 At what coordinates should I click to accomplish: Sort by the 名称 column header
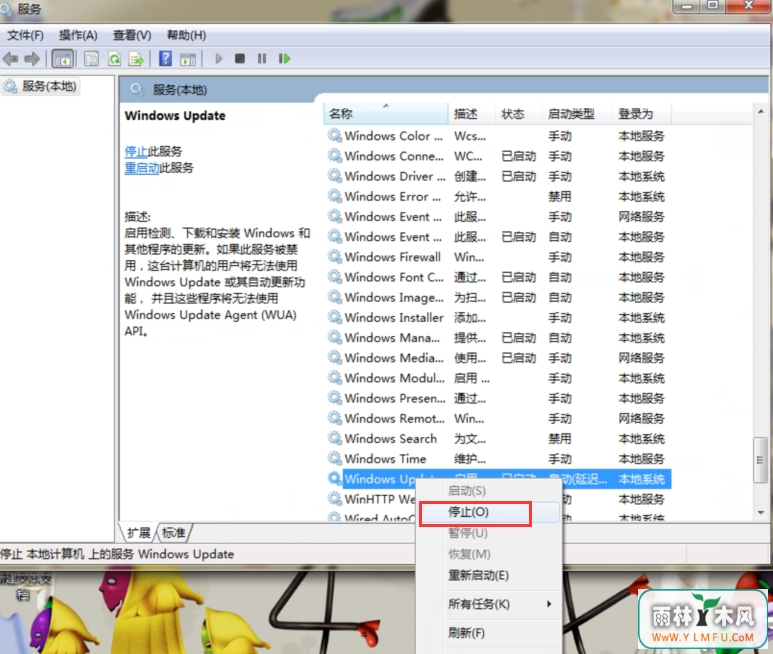(386, 114)
